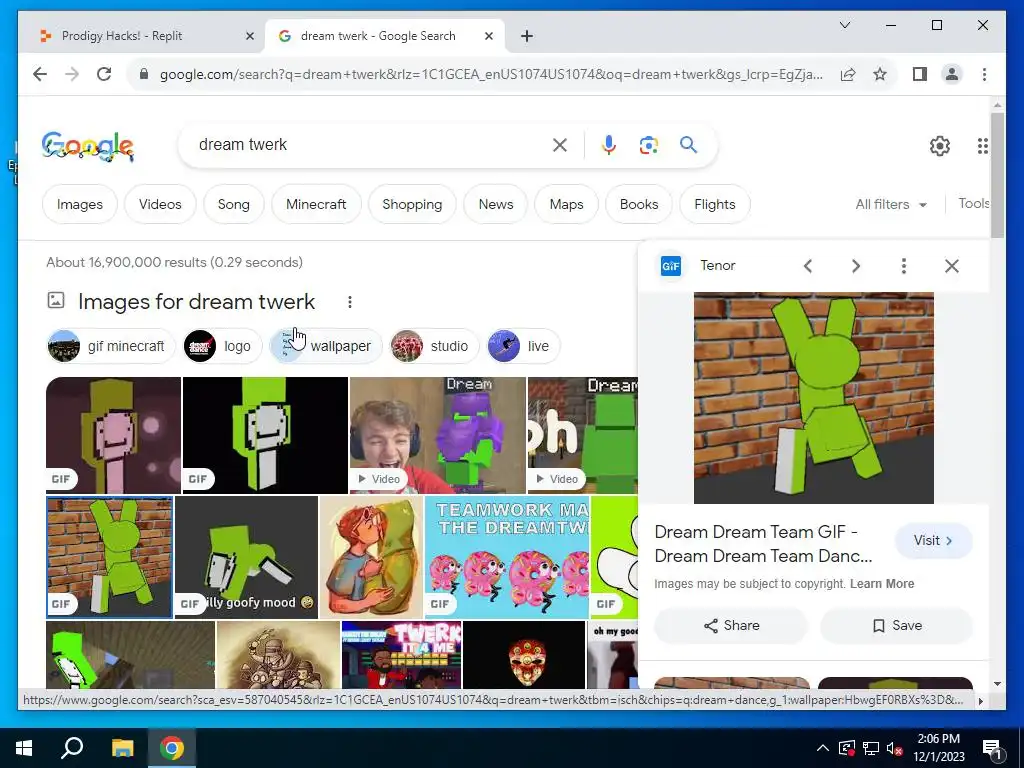Expand the All filters dropdown
This screenshot has width=1024, height=768.
pos(891,204)
